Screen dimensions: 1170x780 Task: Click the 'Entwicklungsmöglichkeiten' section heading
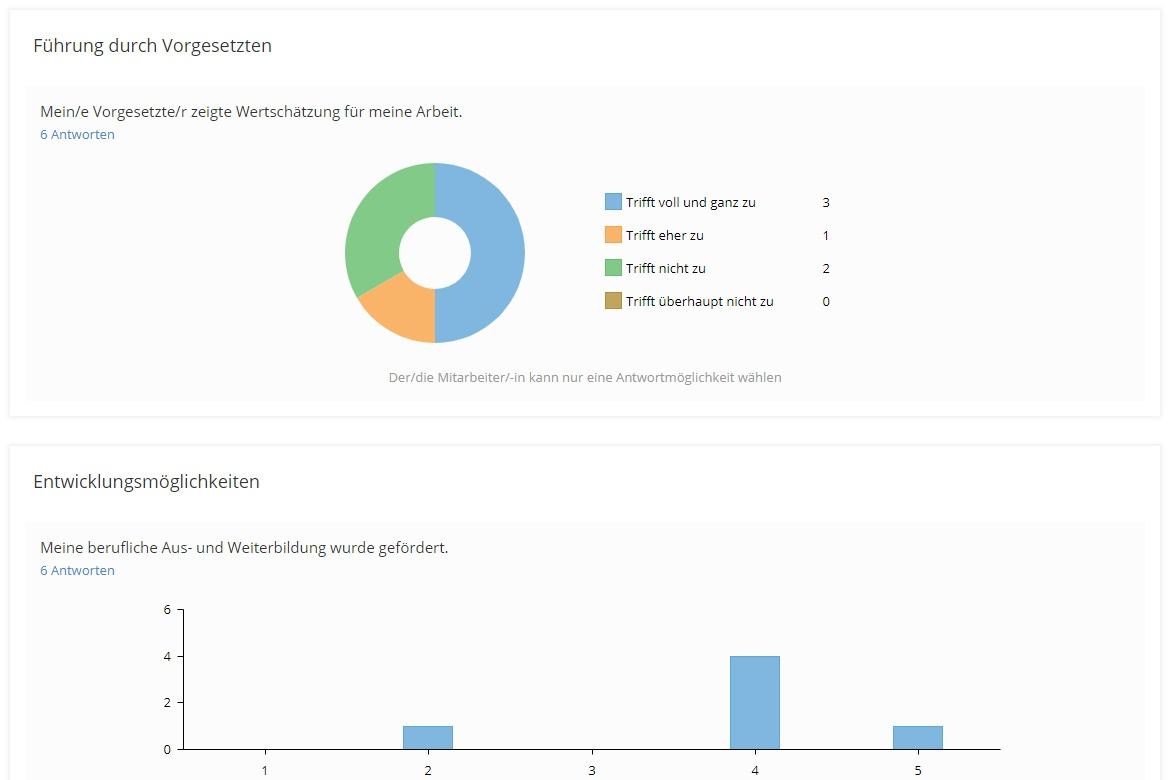click(x=146, y=481)
